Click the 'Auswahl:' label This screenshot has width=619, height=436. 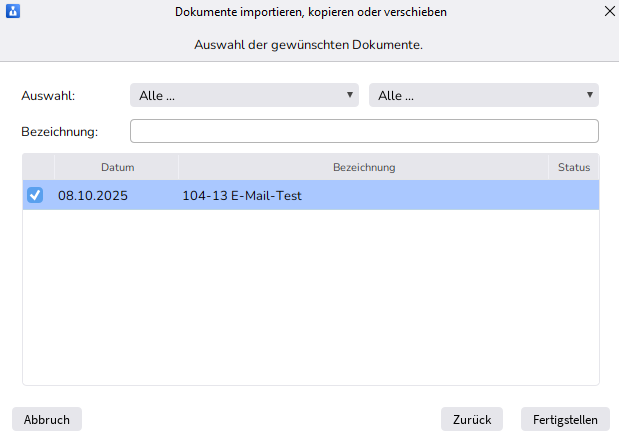click(x=49, y=96)
